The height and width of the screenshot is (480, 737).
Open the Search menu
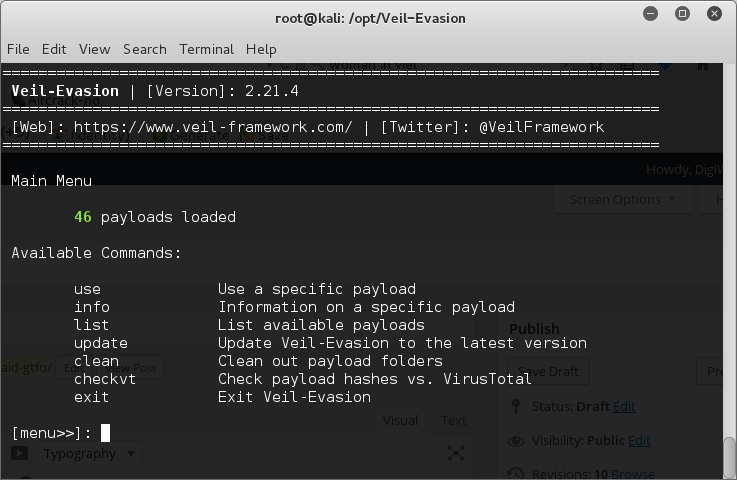coord(145,49)
